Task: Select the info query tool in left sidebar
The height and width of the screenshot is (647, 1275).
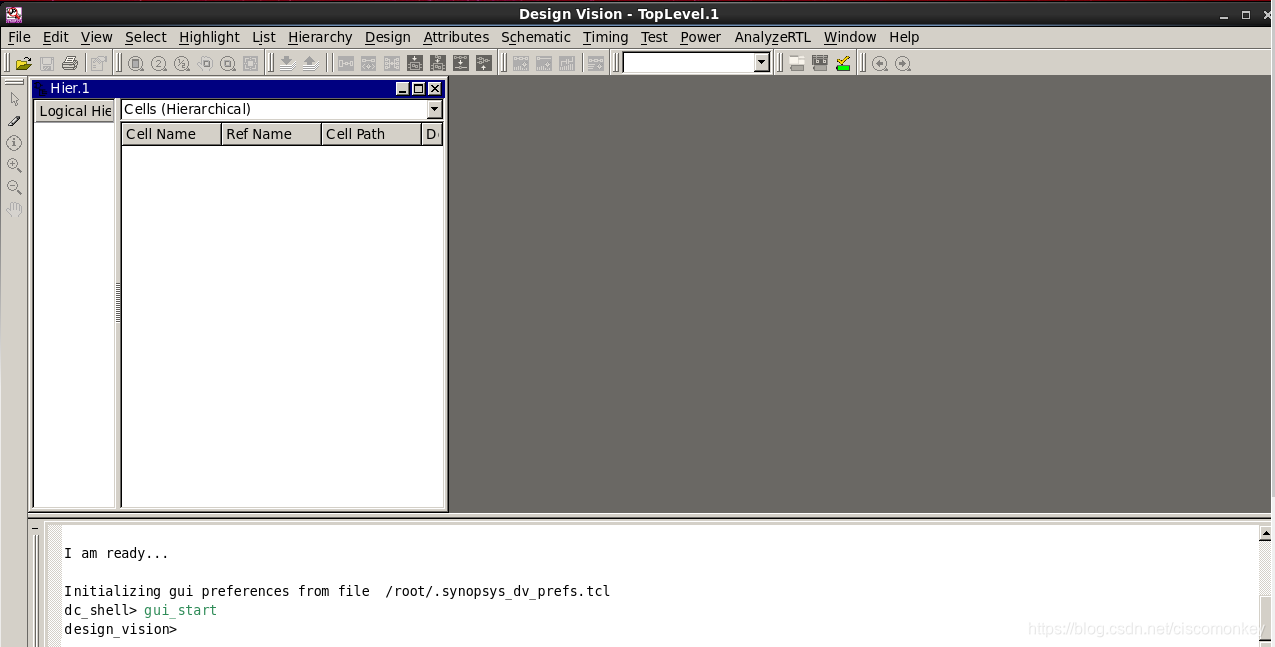Action: pyautogui.click(x=14, y=143)
